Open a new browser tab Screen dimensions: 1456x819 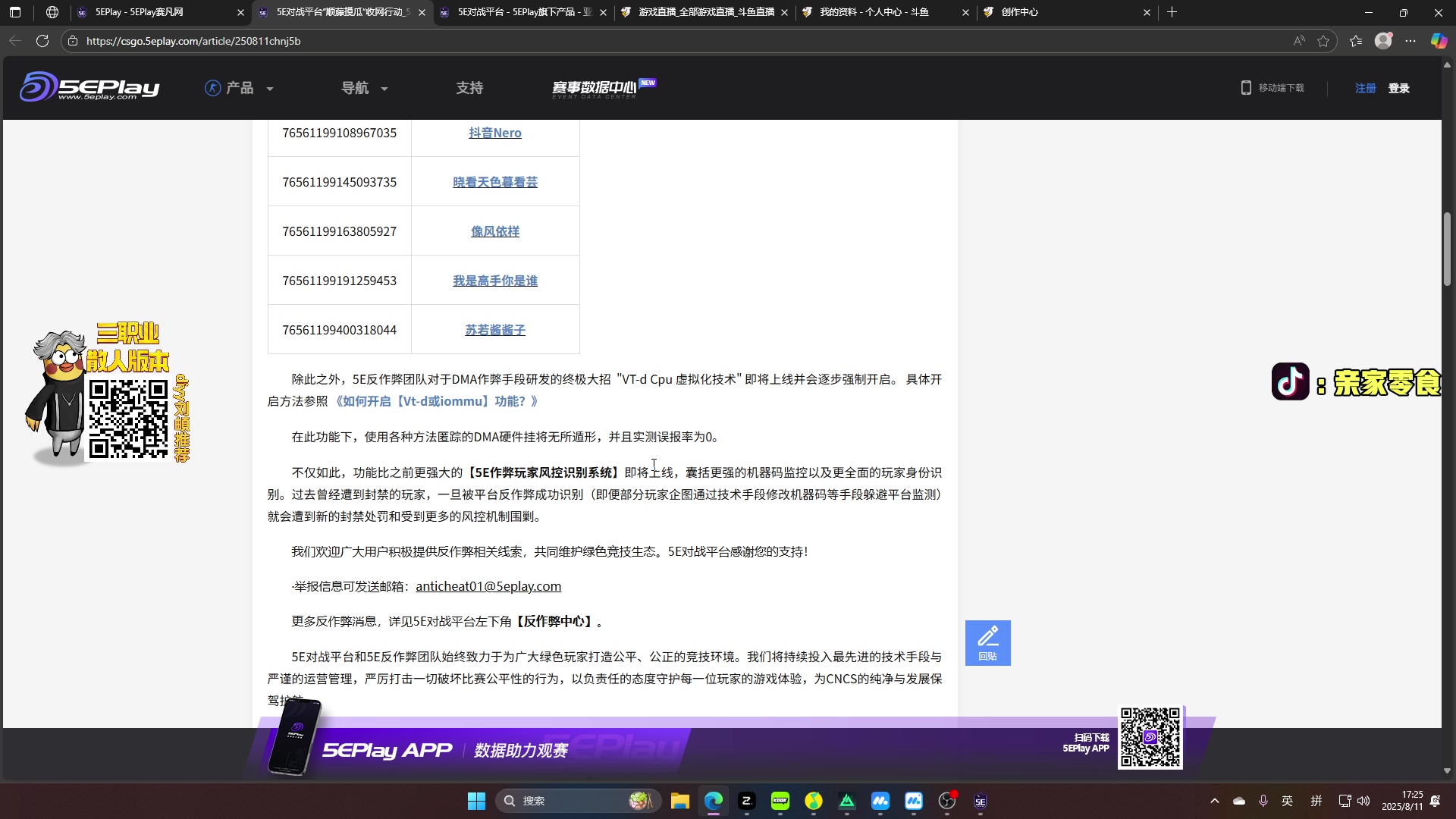pyautogui.click(x=1172, y=12)
